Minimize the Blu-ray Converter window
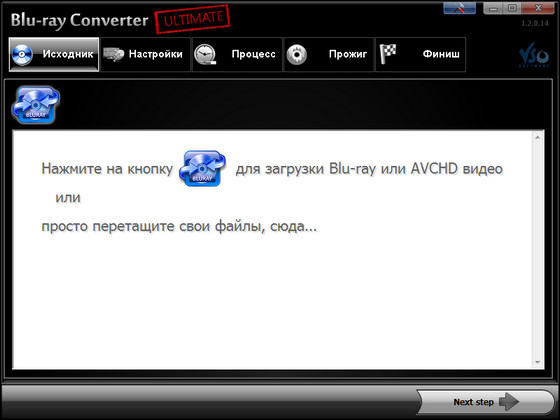The height and width of the screenshot is (420, 560). click(494, 8)
